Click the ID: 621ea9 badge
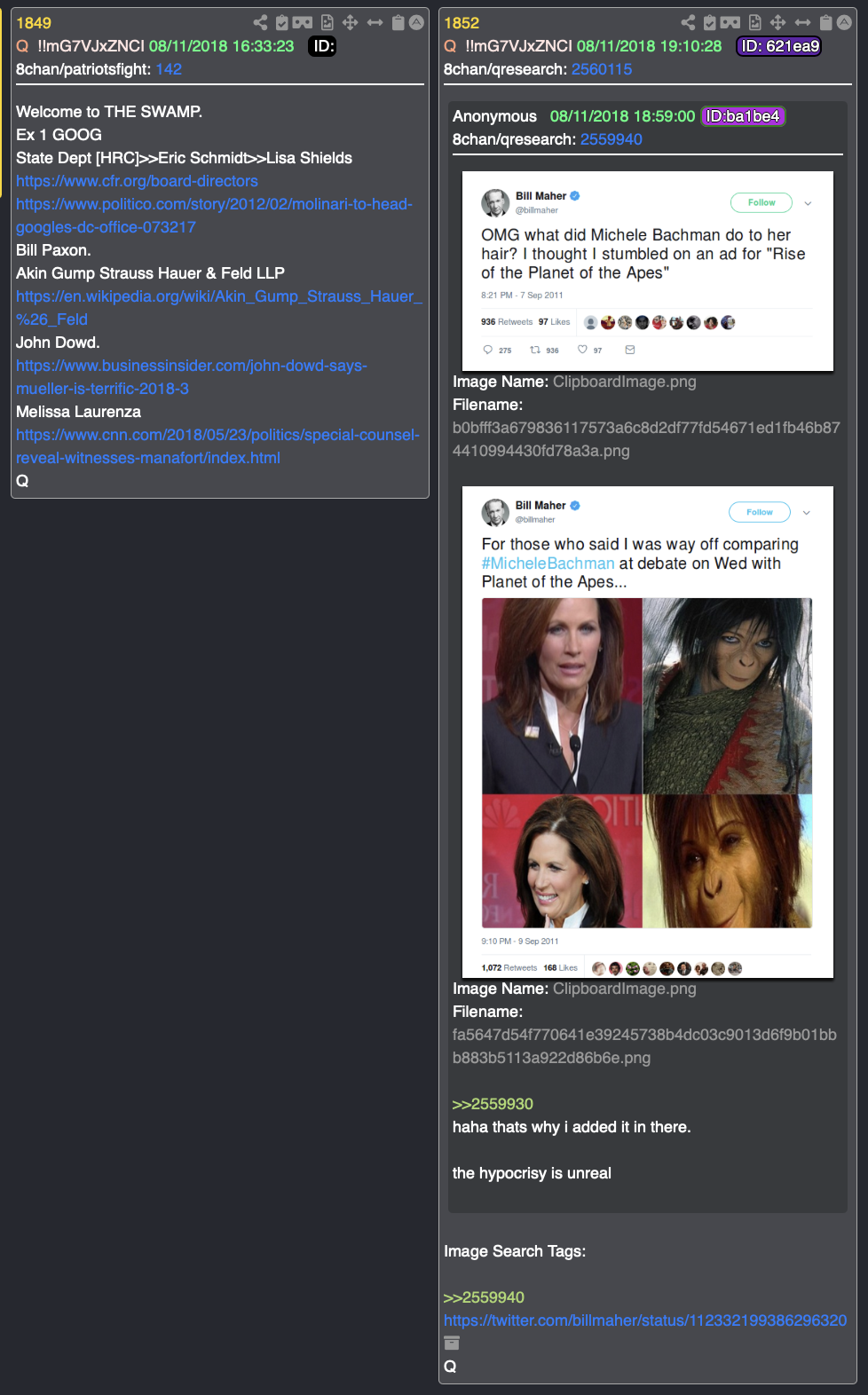This screenshot has width=868, height=1395. pyautogui.click(x=779, y=46)
